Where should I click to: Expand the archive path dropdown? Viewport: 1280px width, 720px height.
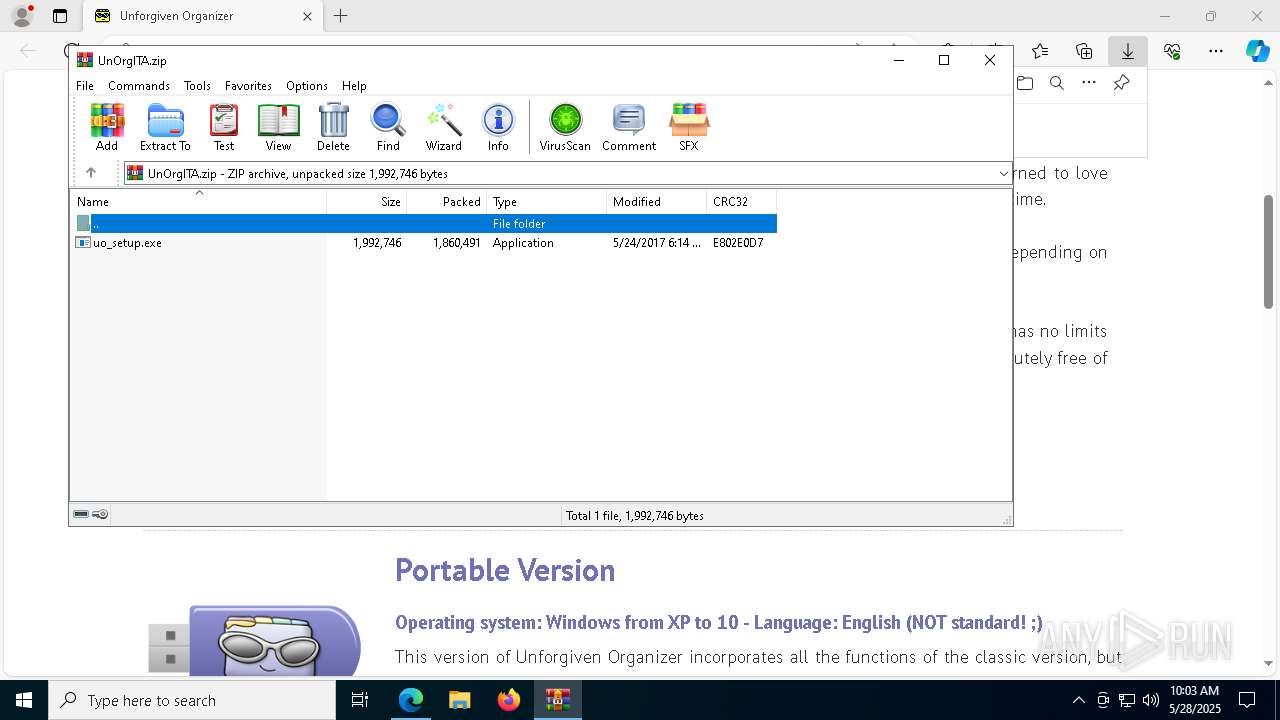coord(1004,174)
